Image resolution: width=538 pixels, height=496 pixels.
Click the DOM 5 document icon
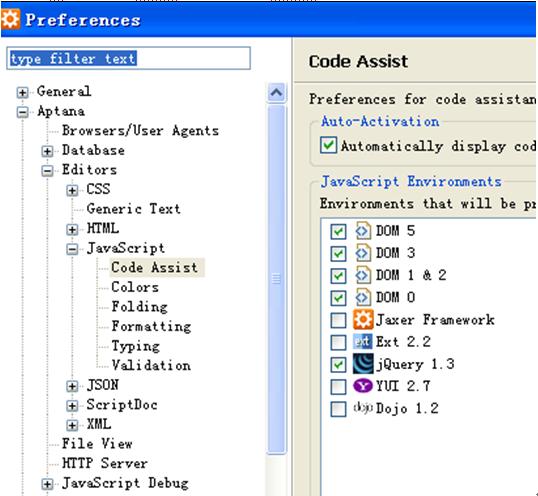coord(363,231)
